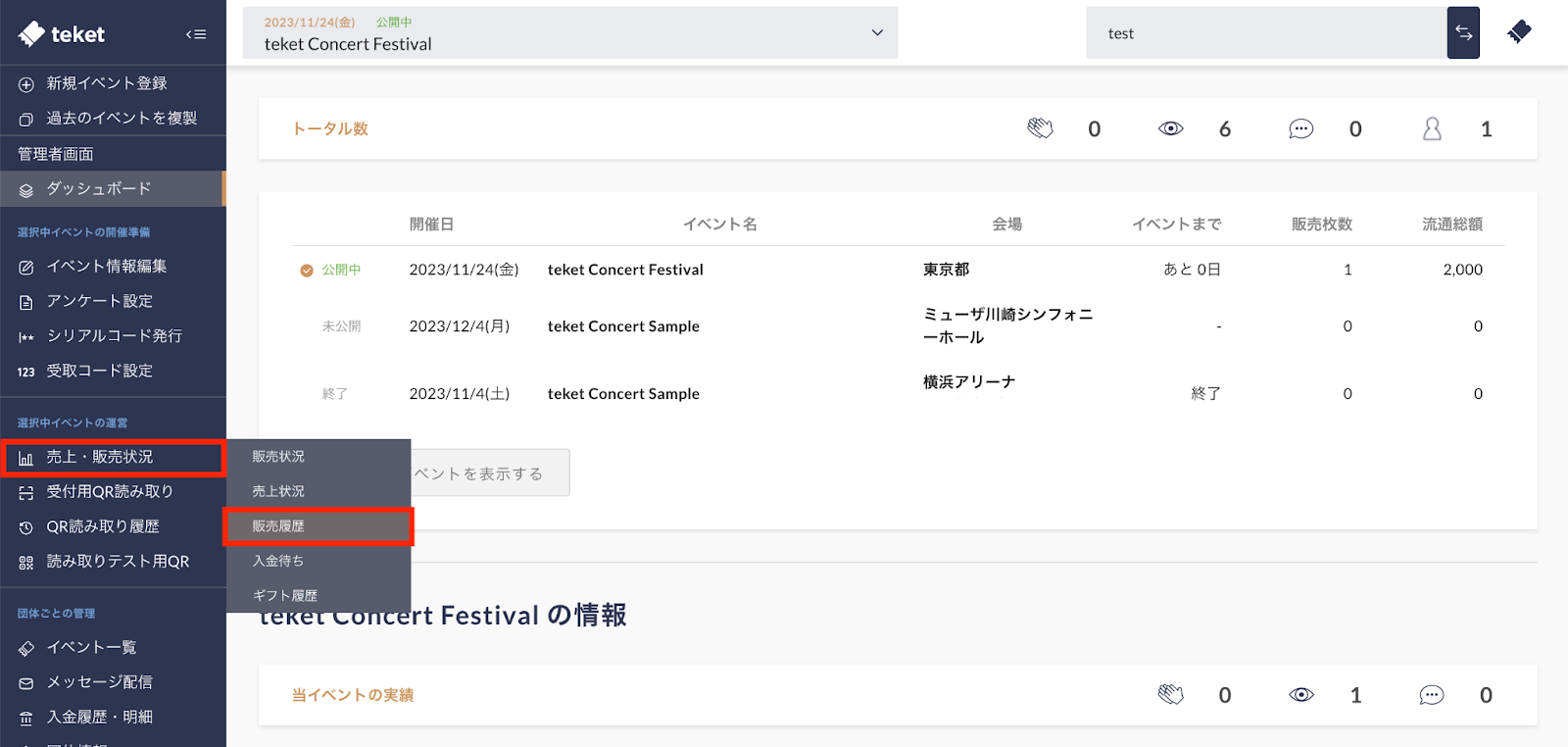Click the person icon in トータル数 row

point(1432,128)
